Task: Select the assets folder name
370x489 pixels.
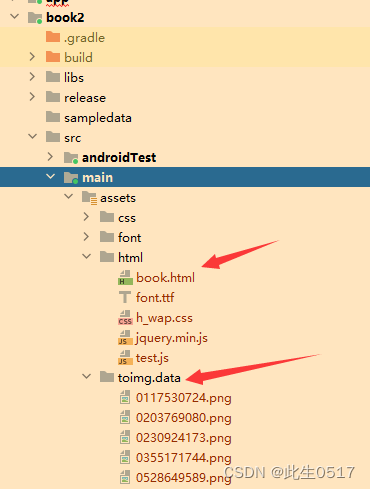Action: tap(118, 198)
